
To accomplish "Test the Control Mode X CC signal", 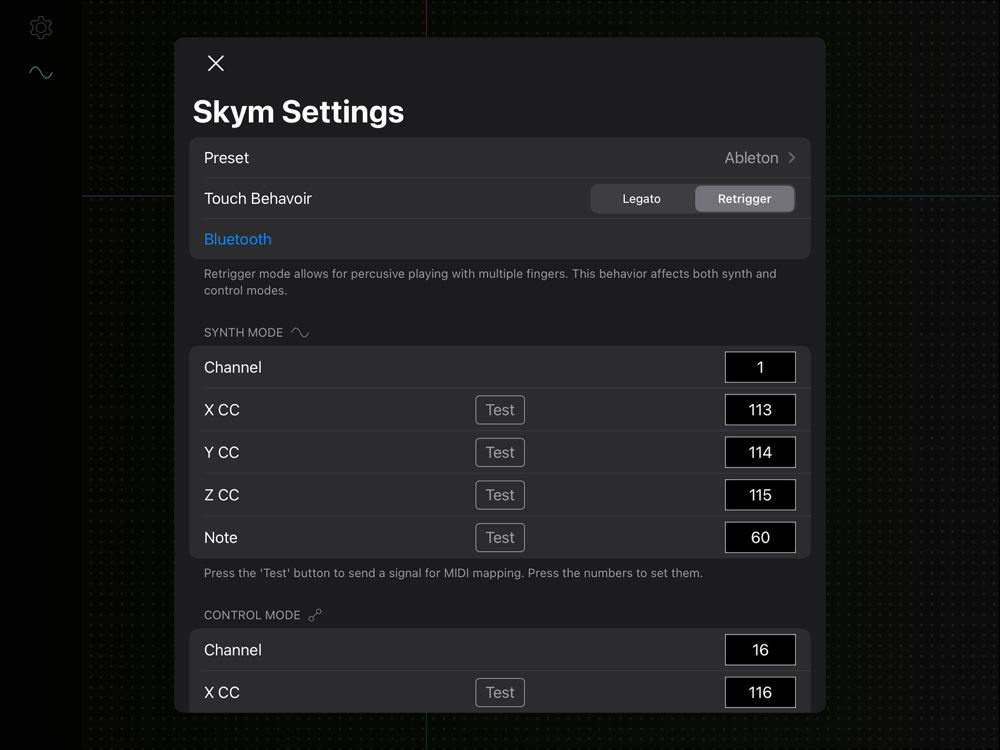I will pos(500,693).
